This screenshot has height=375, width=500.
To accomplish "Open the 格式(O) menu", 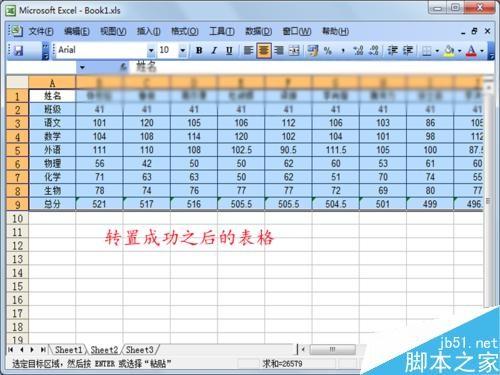I will [x=185, y=32].
